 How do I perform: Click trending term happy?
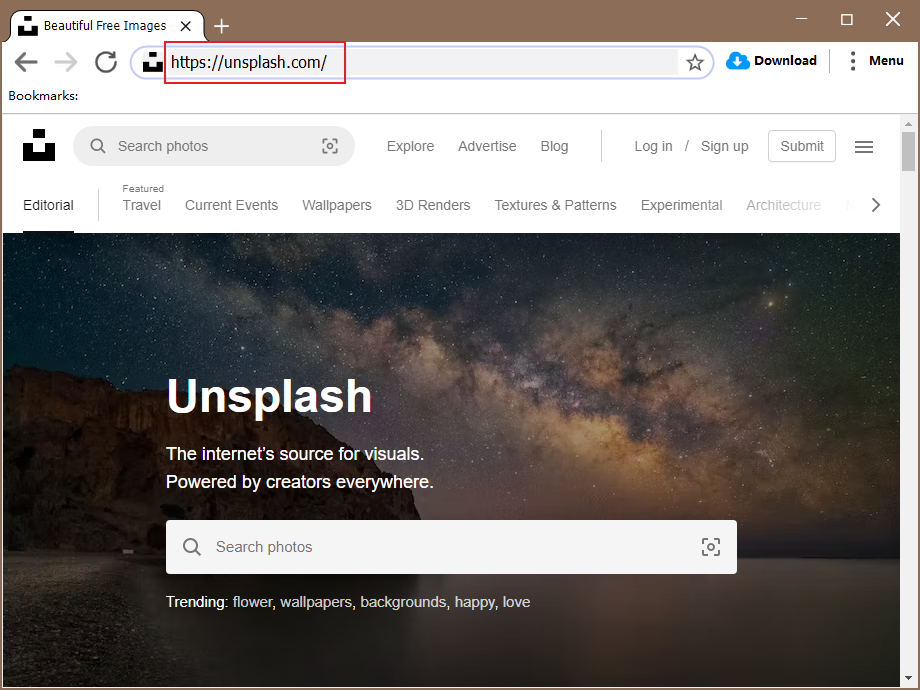(x=476, y=602)
